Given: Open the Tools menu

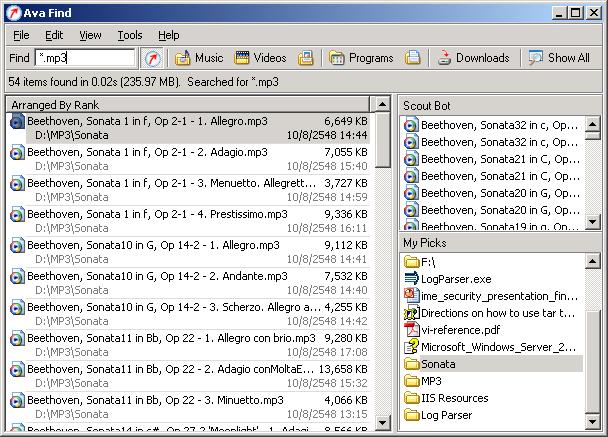Looking at the screenshot, I should tap(130, 35).
